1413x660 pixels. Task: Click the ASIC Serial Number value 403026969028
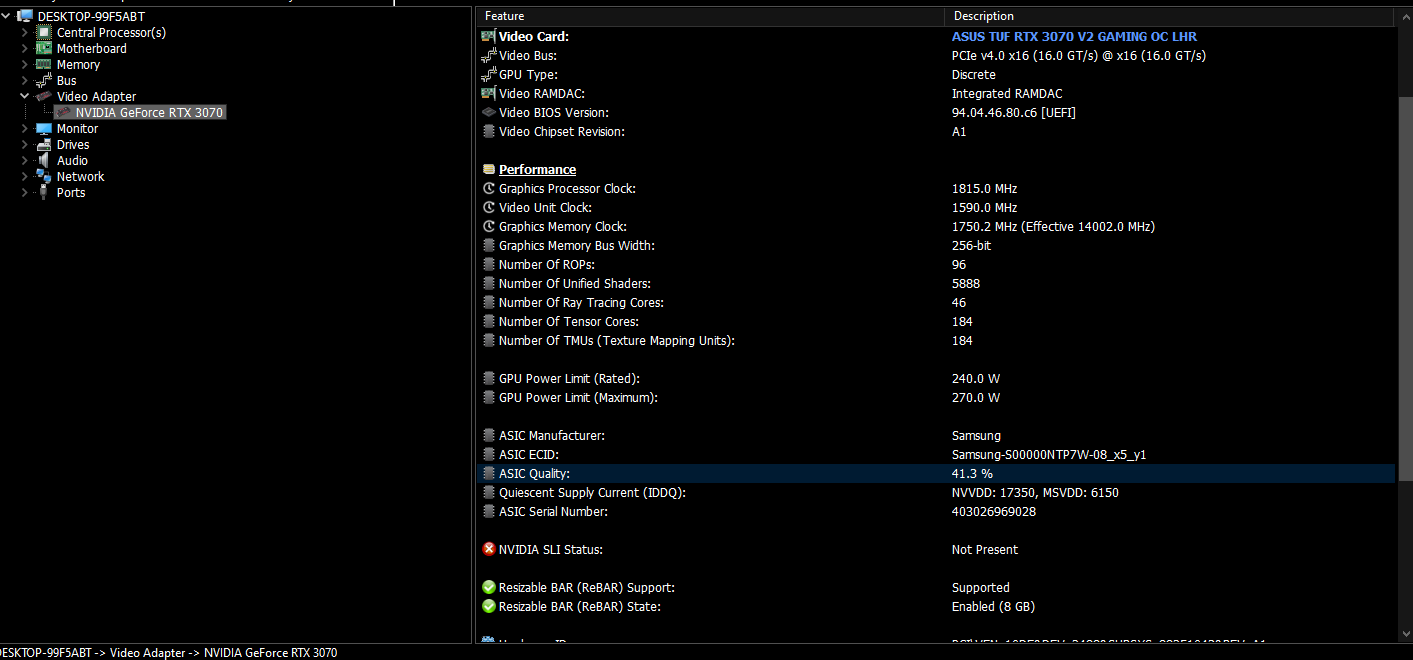pyautogui.click(x=994, y=511)
